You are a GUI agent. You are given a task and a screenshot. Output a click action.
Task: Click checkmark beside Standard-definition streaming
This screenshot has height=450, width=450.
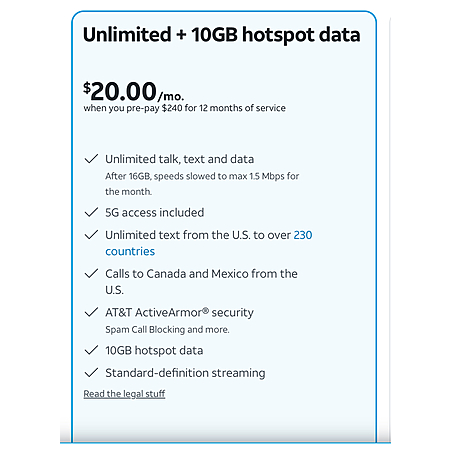(91, 372)
